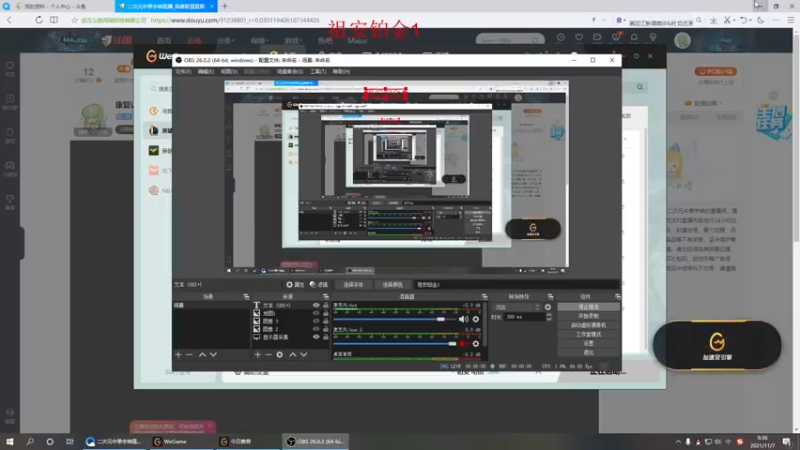This screenshot has width=800, height=450.
Task: Open the 分类 dropdown in Douyu navigation
Action: coord(225,40)
